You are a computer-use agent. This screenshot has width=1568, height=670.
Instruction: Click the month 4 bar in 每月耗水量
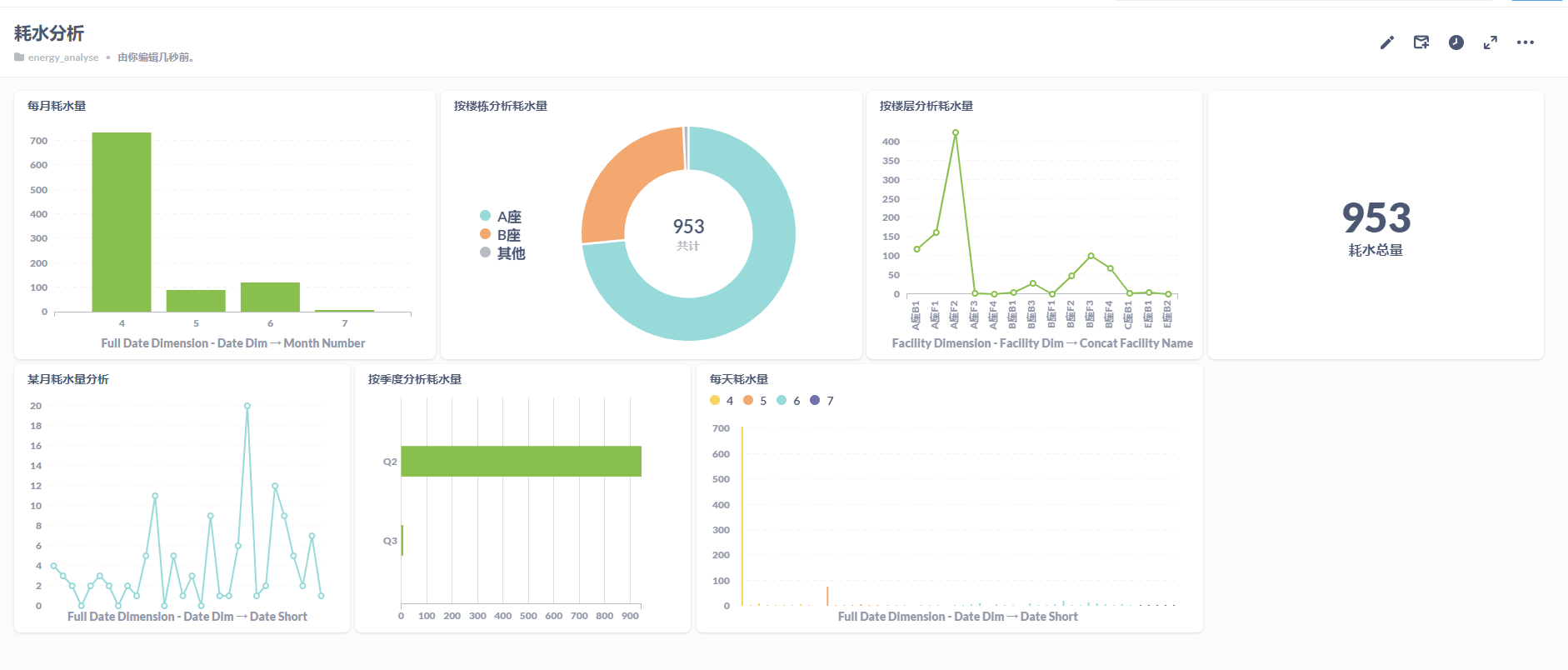coord(122,222)
